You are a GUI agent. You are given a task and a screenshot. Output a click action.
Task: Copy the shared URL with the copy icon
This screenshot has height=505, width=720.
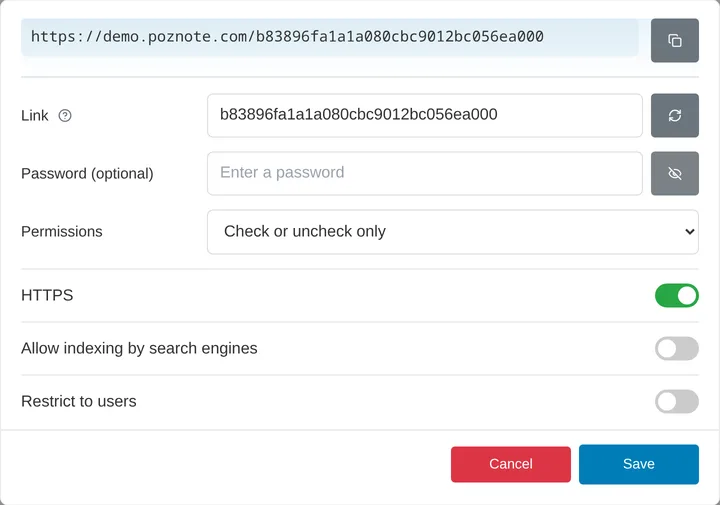[x=675, y=40]
